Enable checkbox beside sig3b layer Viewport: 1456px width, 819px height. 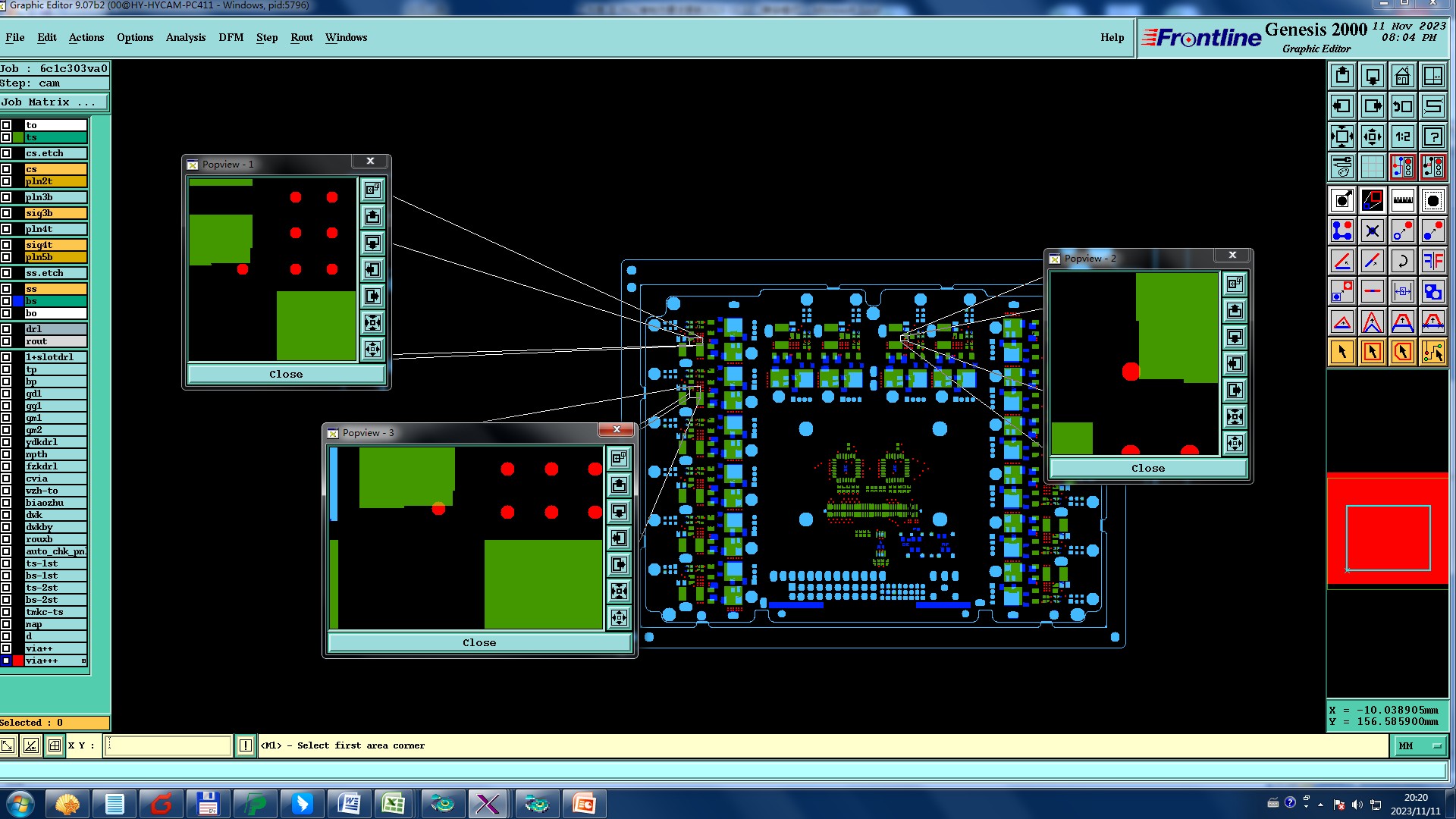point(6,213)
